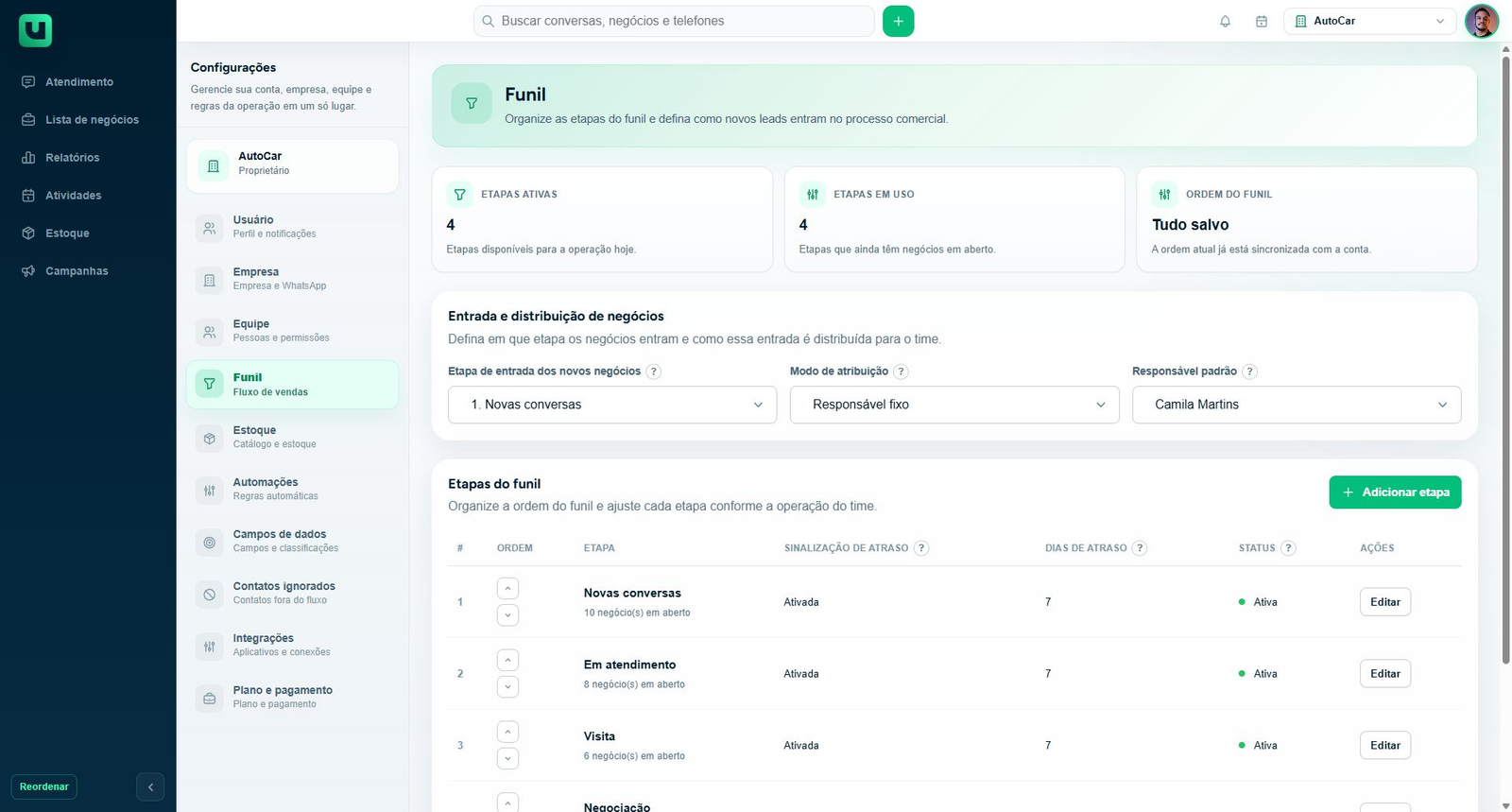Click Adicionar etapa button
Image resolution: width=1512 pixels, height=812 pixels.
pyautogui.click(x=1395, y=492)
